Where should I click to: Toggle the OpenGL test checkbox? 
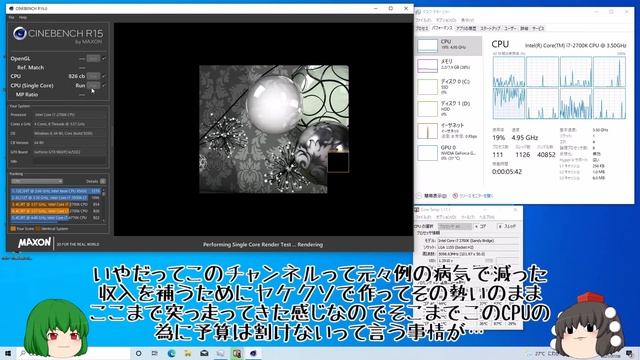click(x=104, y=58)
